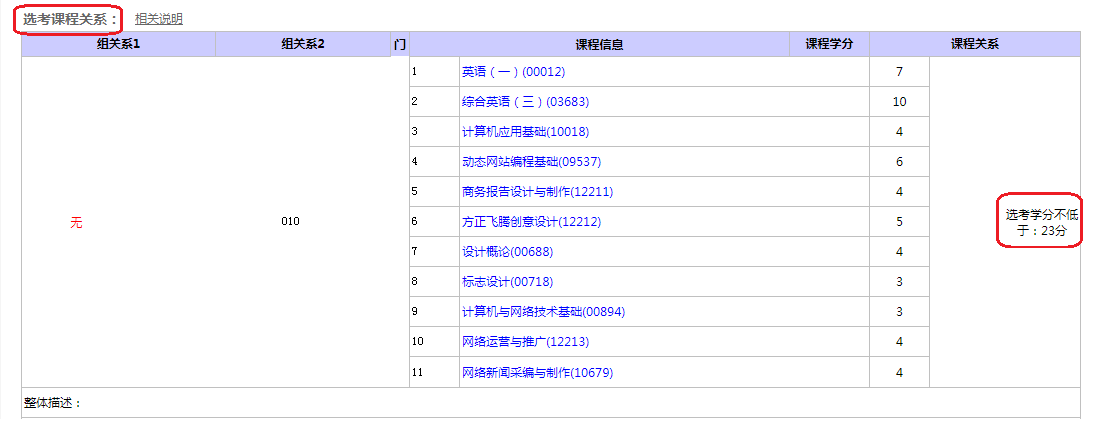Click the 010 group relation cell
The image size is (1106, 442).
click(x=291, y=222)
